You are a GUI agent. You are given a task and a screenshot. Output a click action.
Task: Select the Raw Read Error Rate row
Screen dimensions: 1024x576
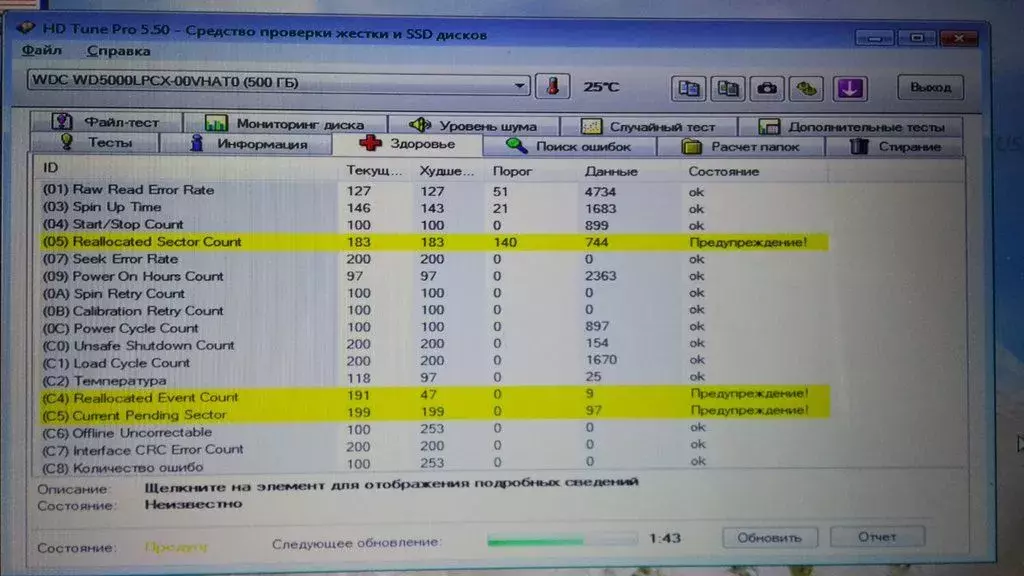point(434,191)
